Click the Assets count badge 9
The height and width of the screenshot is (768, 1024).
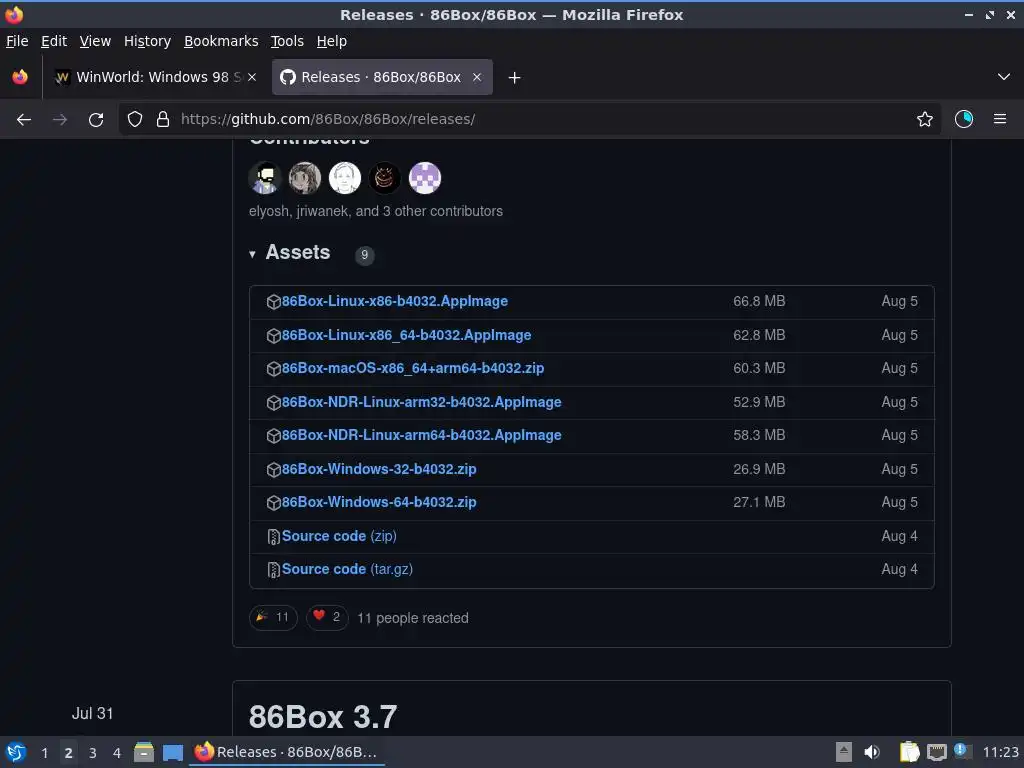pyautogui.click(x=364, y=255)
